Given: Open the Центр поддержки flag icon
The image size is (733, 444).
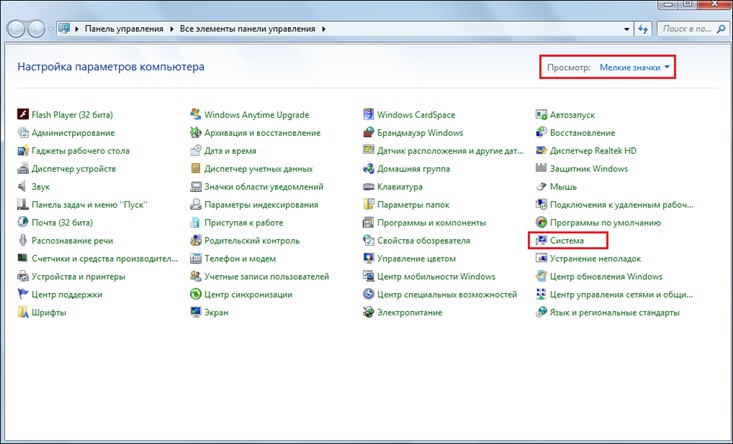Looking at the screenshot, I should point(23,294).
